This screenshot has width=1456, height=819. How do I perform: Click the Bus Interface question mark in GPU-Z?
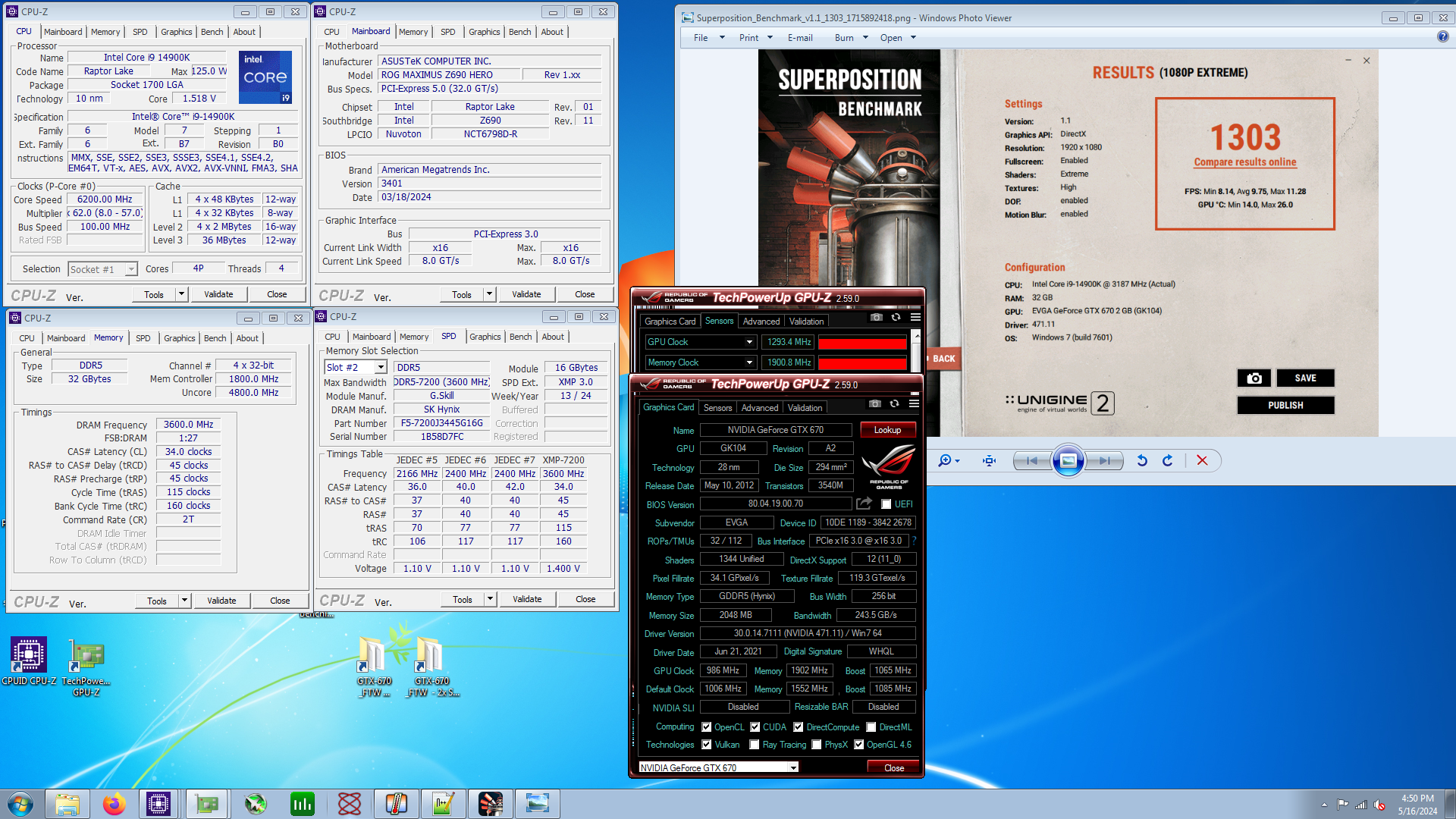pos(915,541)
